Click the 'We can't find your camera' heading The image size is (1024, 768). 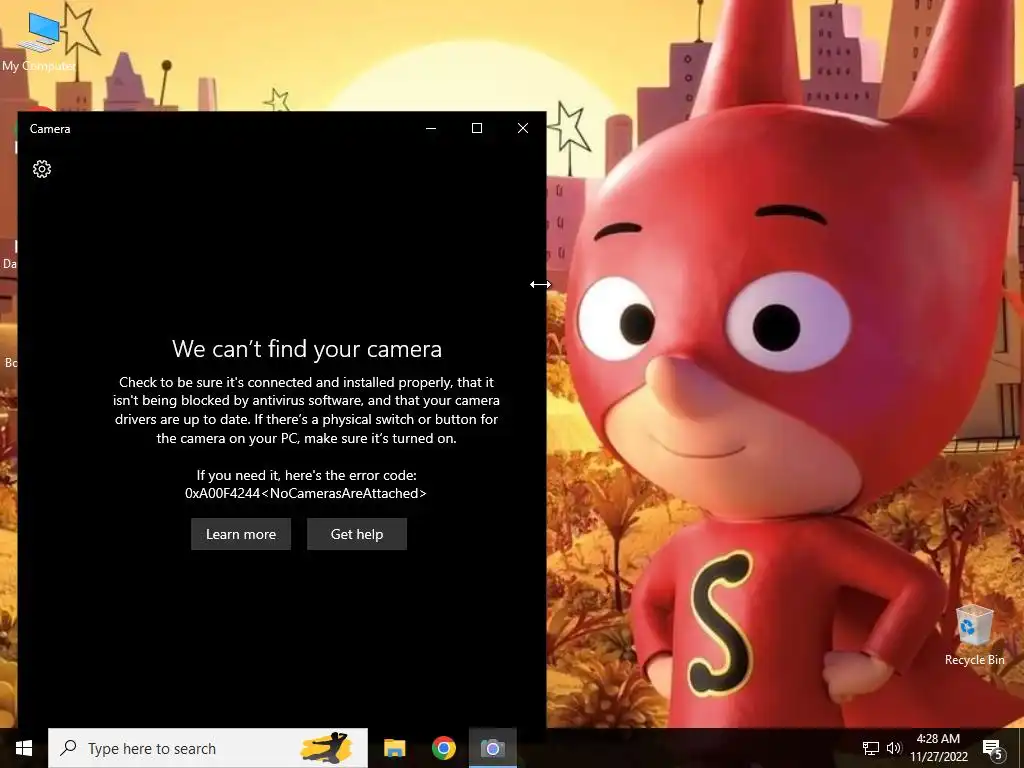[307, 349]
